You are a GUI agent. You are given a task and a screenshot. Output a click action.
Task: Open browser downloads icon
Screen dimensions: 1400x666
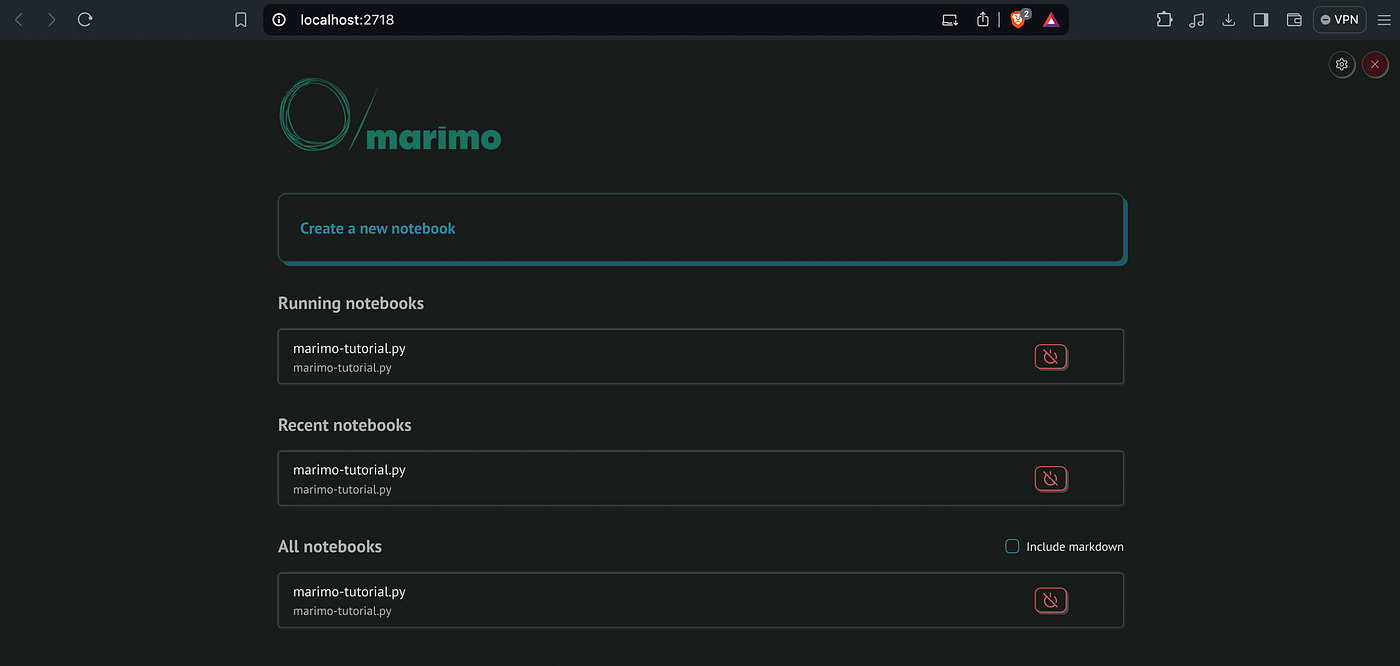tap(1229, 19)
